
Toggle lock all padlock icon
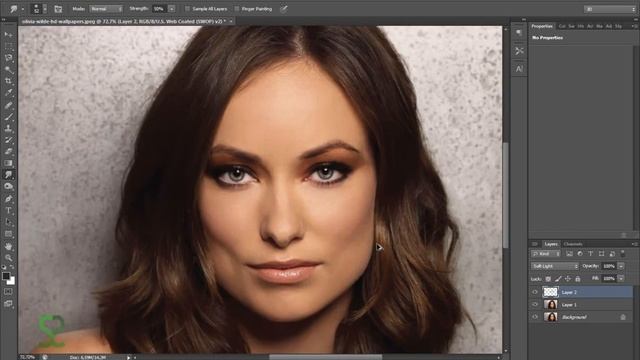click(x=578, y=279)
